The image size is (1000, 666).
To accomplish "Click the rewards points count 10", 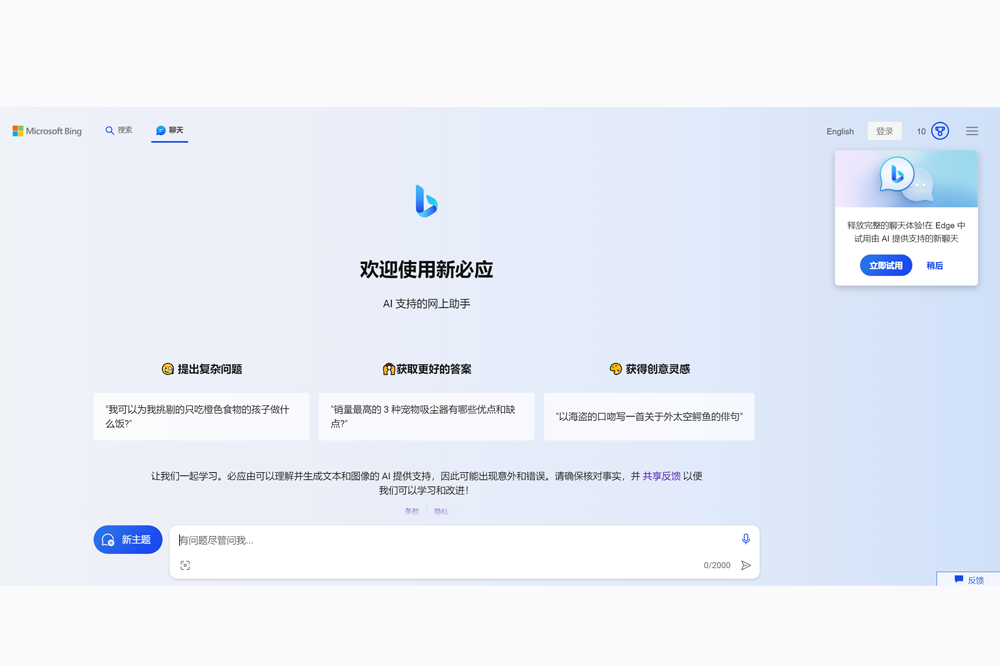I will tap(921, 131).
